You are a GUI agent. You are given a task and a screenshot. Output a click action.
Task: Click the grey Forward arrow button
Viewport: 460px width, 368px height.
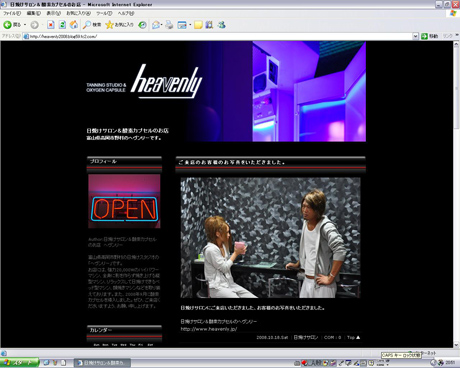(34, 25)
